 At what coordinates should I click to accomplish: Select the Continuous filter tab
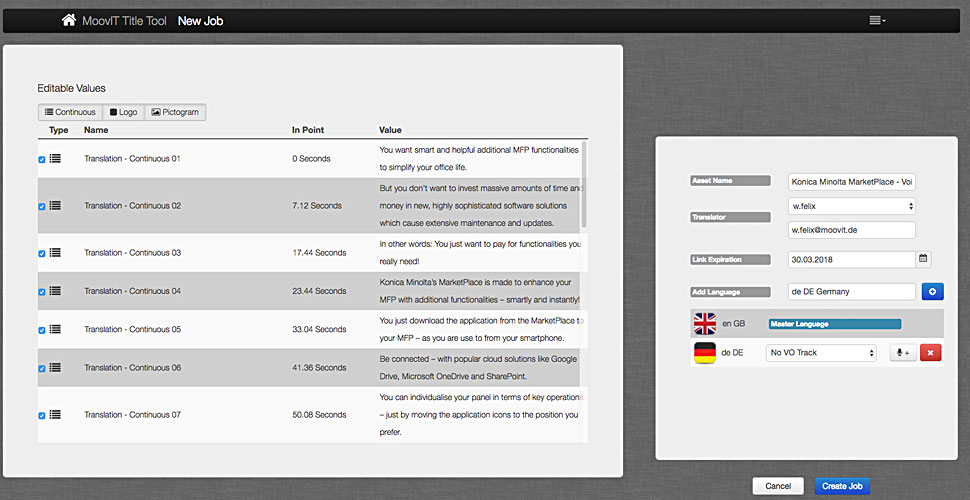pos(70,112)
